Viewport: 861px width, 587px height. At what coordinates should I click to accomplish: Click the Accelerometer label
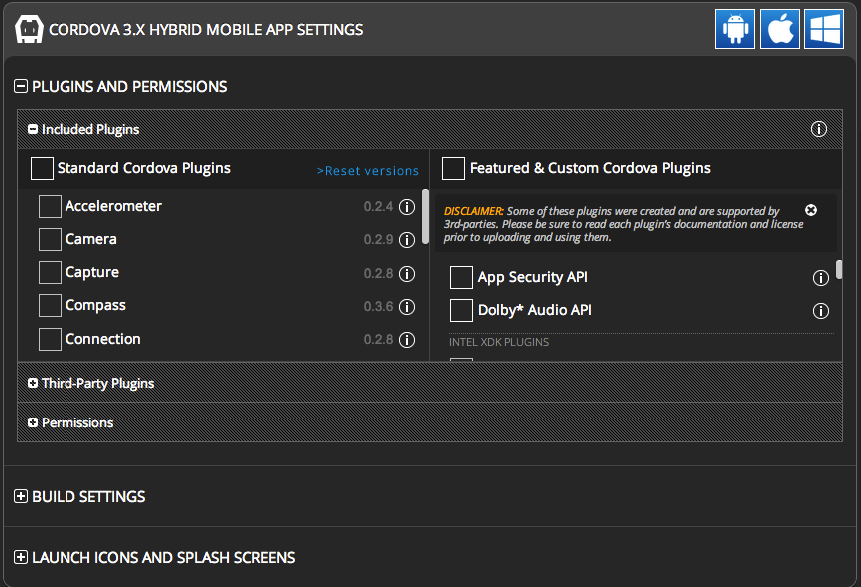113,206
